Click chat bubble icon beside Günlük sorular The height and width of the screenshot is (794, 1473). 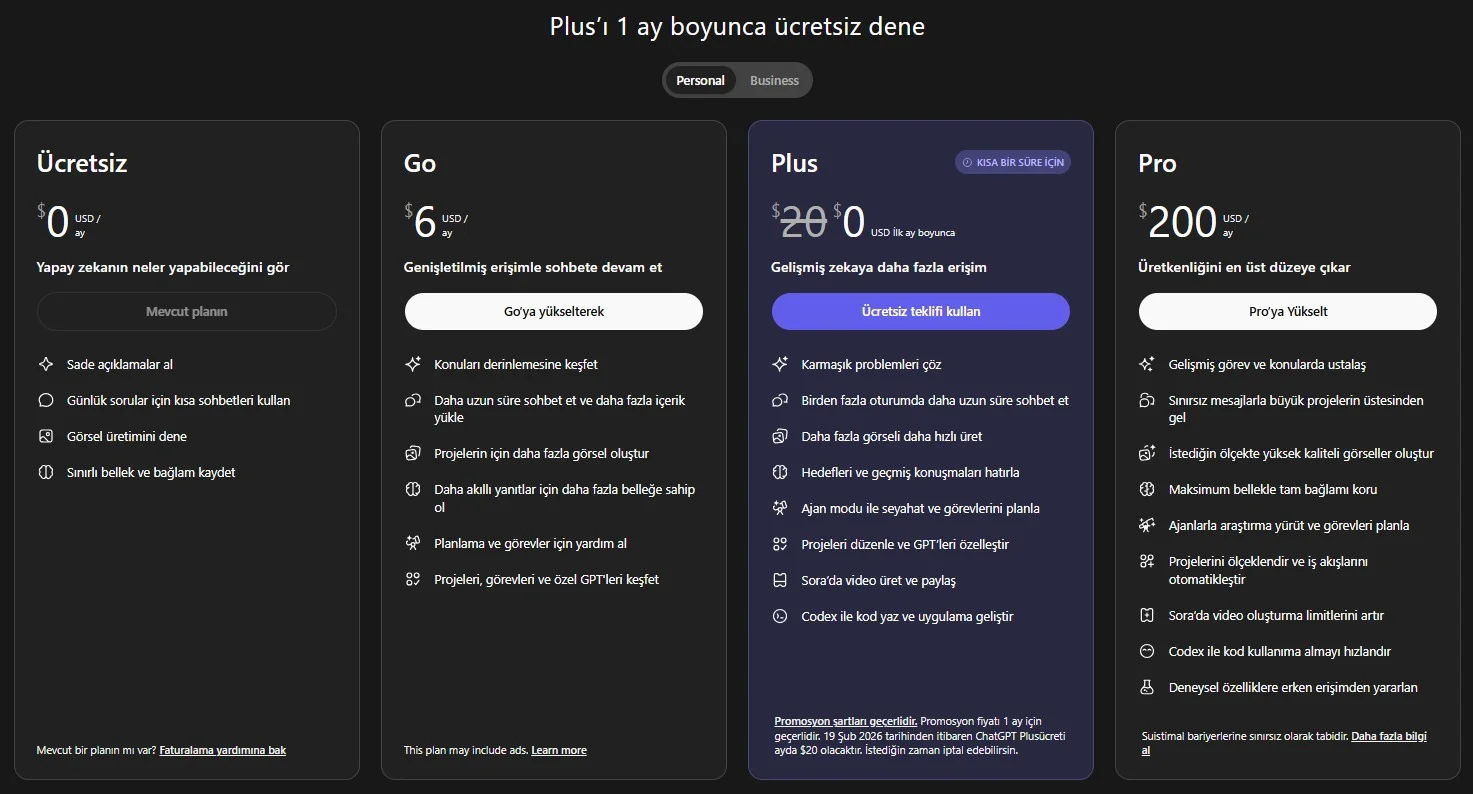coord(46,401)
